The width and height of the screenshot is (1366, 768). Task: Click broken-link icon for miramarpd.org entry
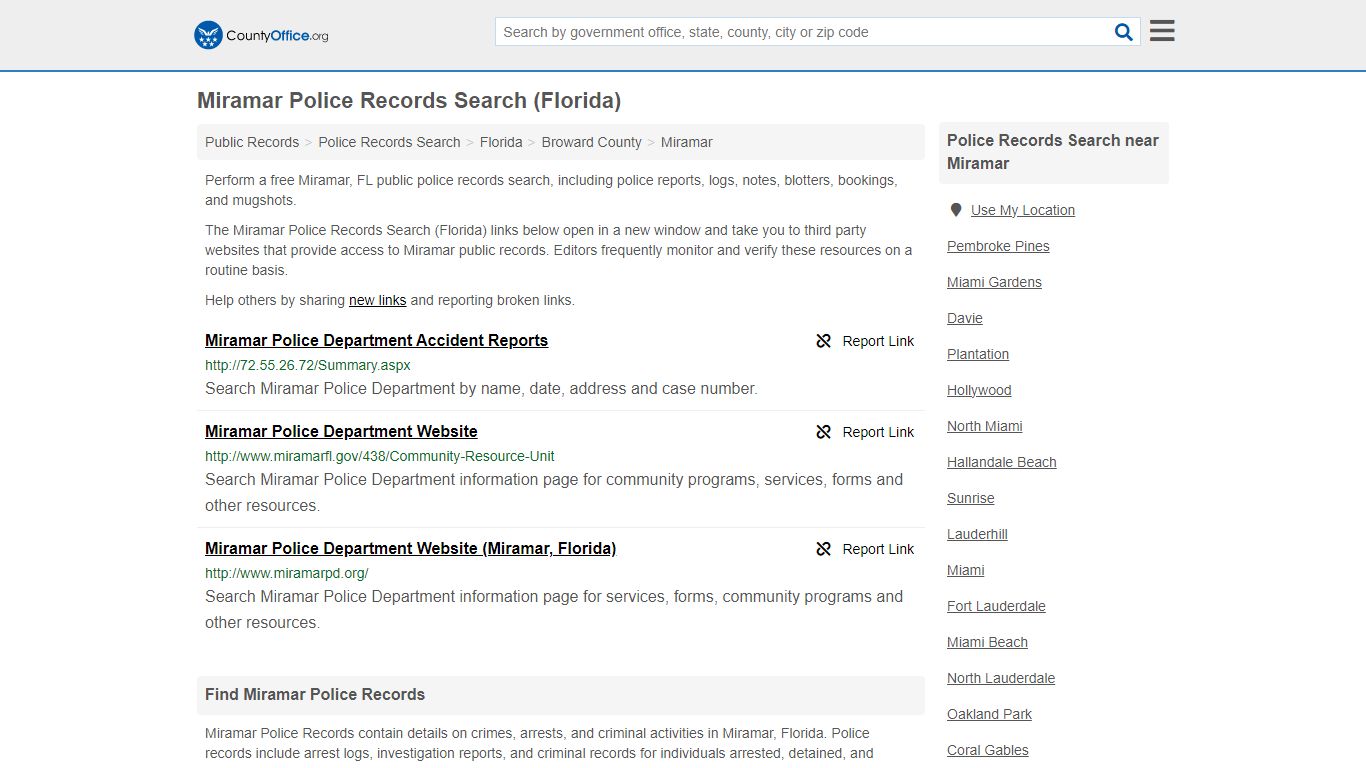point(824,549)
